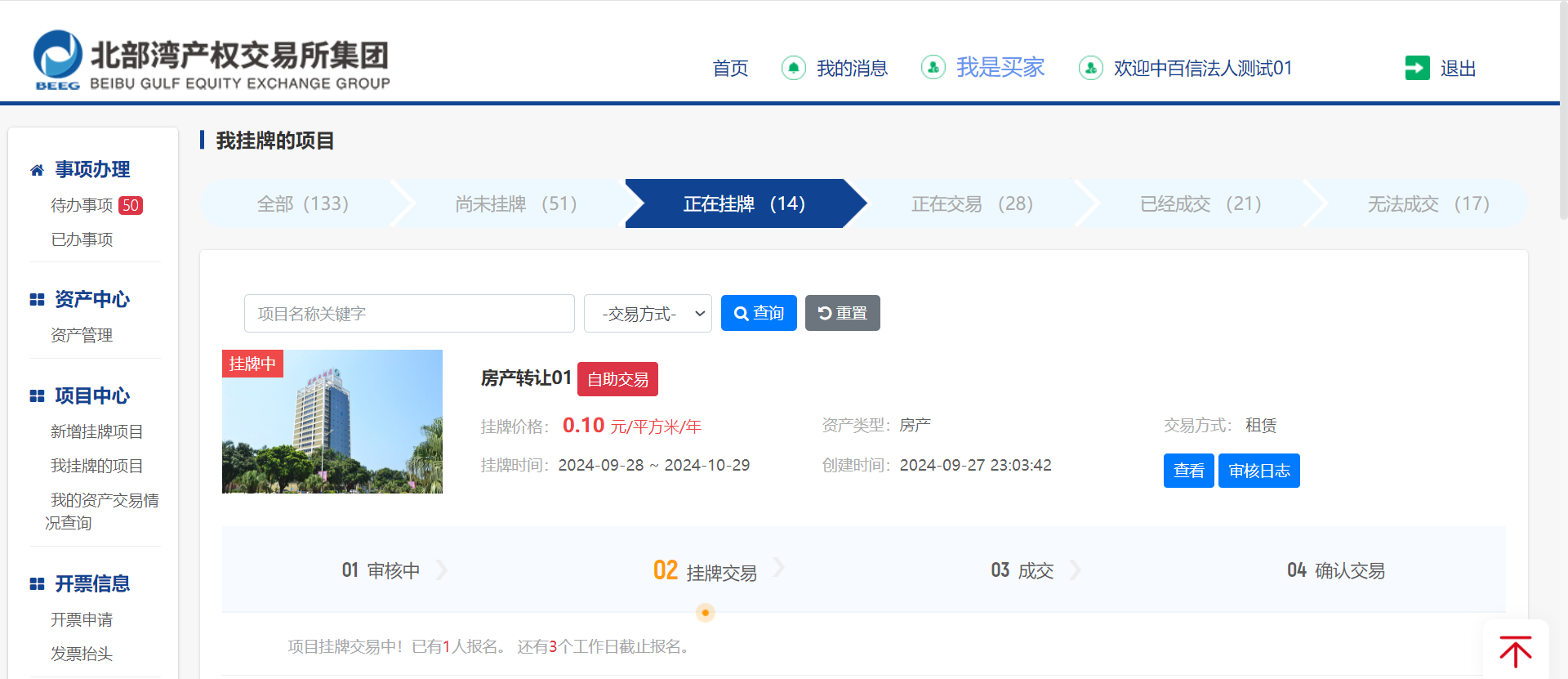This screenshot has width=1568, height=679.
Task: Click the 2024-09-28 ~ 2024-10-29 listing period
Action: point(654,465)
